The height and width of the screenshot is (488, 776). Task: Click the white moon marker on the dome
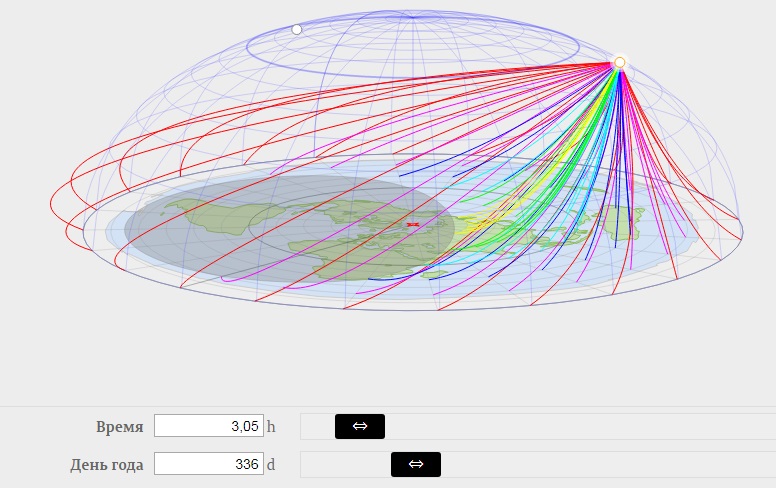tap(296, 30)
